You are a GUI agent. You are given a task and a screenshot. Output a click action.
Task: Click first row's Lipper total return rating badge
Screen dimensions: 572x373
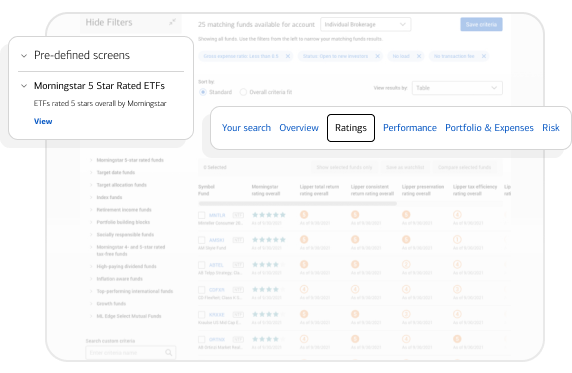pos(304,215)
